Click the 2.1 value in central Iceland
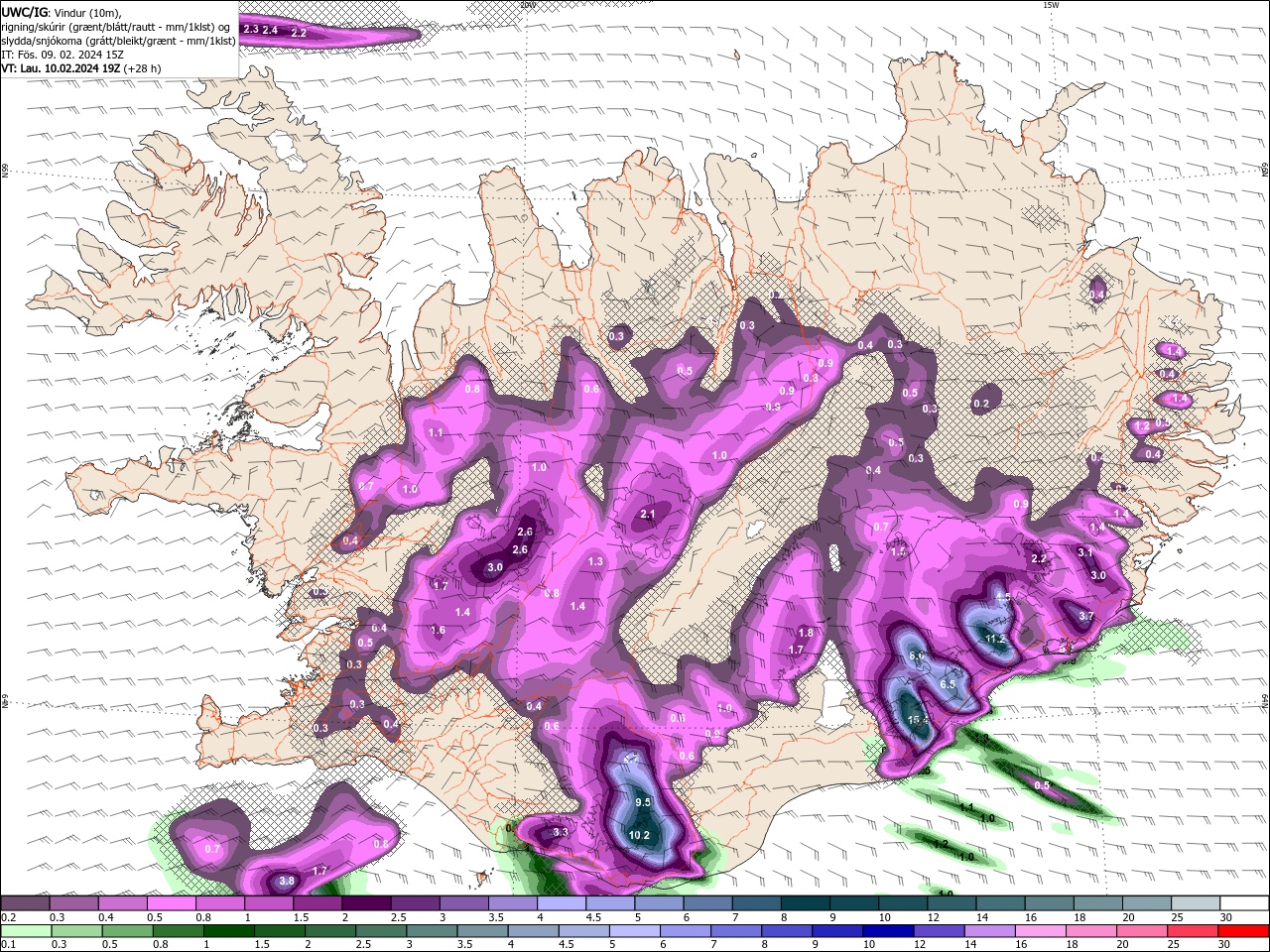This screenshot has width=1270, height=952. pos(649,514)
